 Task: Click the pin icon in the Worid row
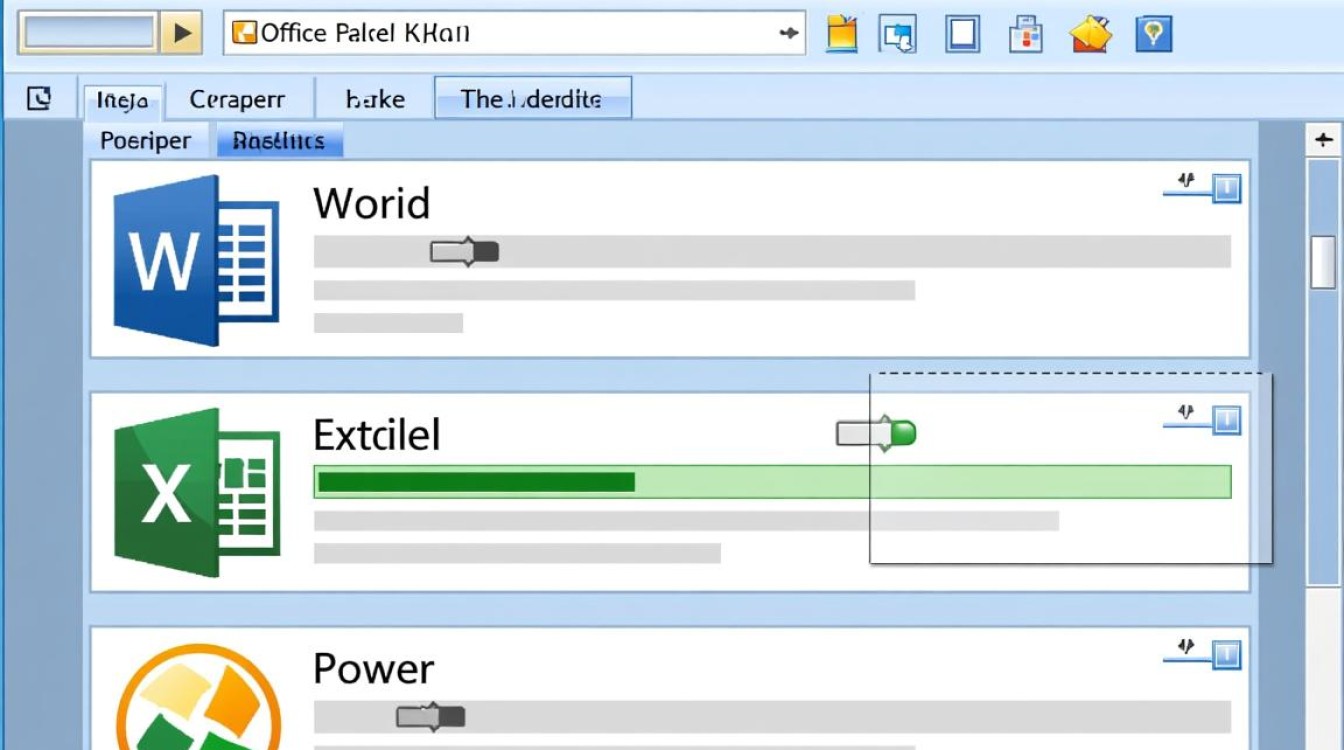point(1186,182)
